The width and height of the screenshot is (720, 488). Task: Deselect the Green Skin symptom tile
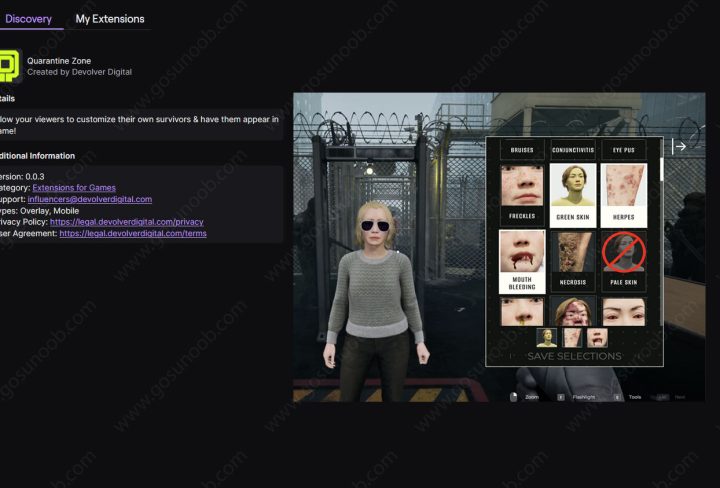(573, 195)
